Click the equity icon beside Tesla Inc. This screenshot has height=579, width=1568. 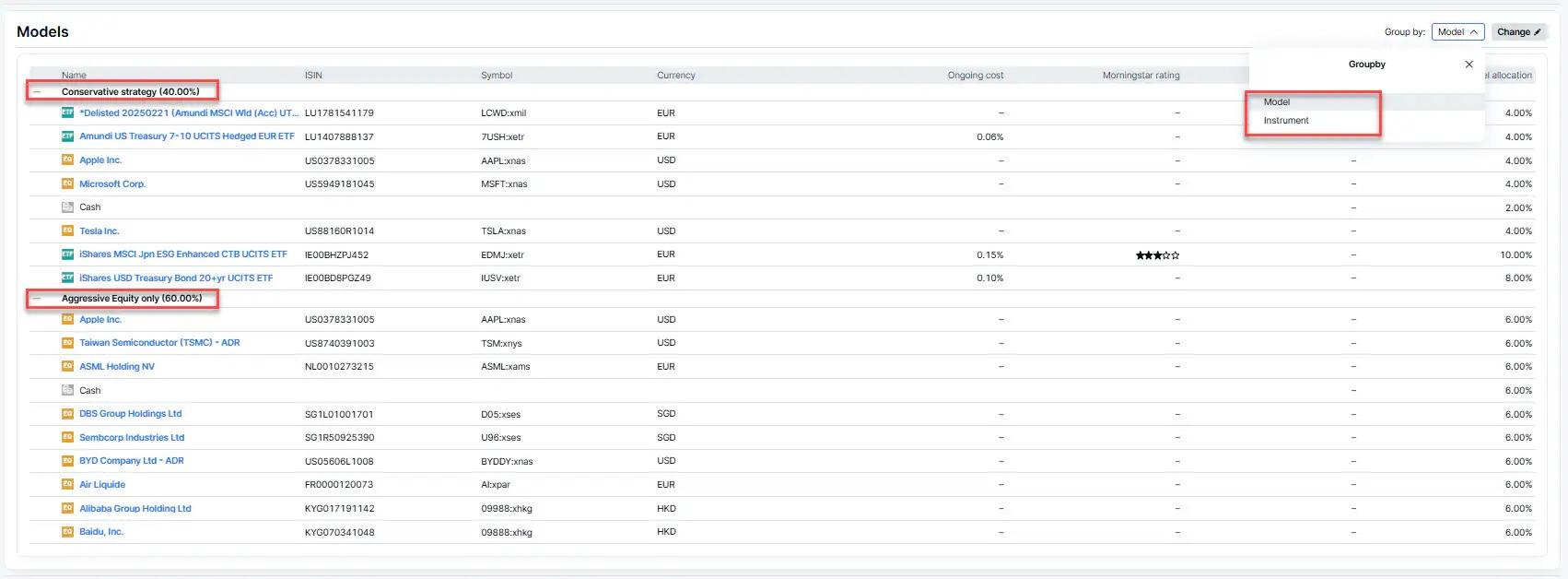67,230
